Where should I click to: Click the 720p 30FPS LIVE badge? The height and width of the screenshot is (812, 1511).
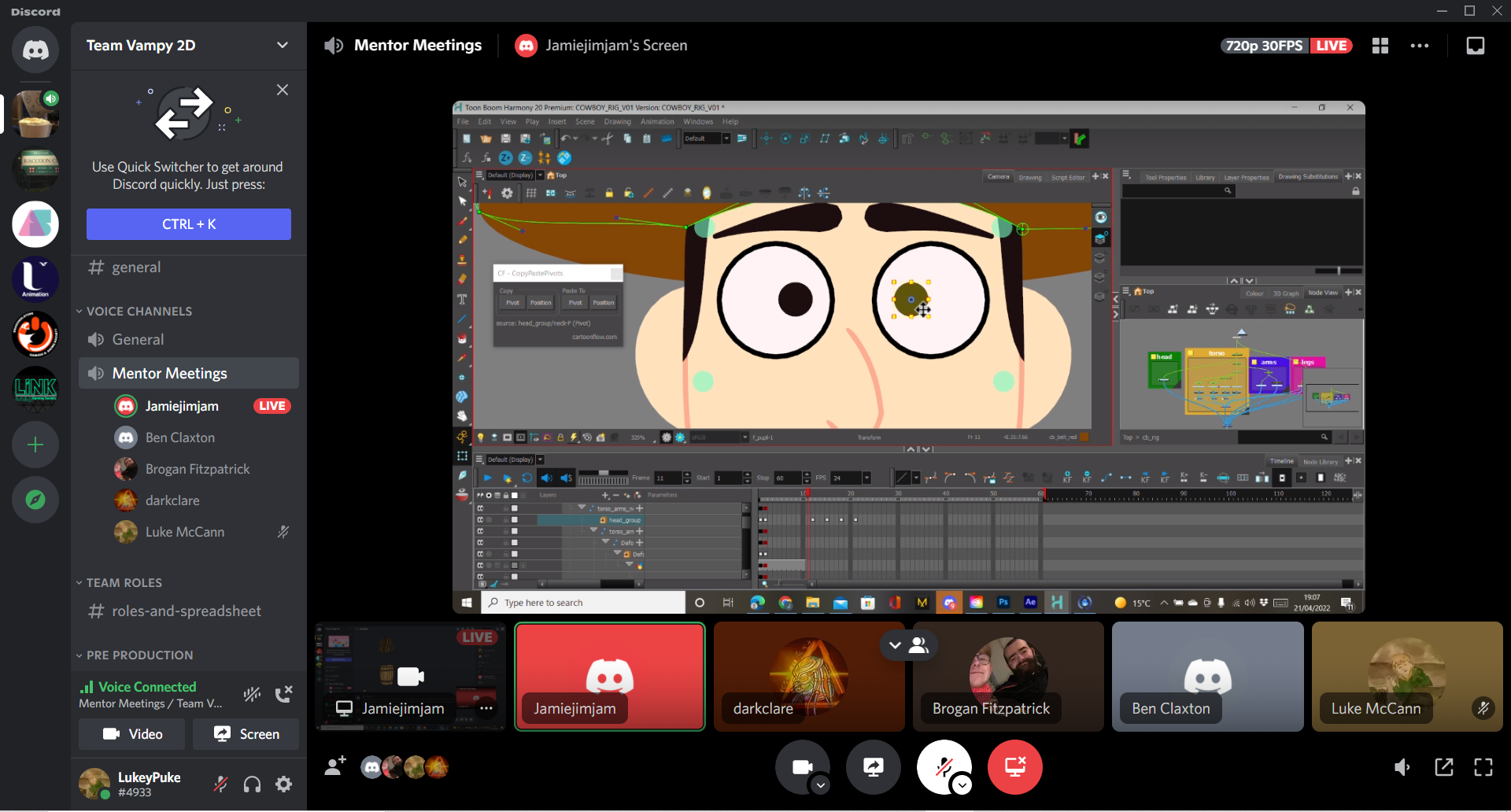(1286, 46)
